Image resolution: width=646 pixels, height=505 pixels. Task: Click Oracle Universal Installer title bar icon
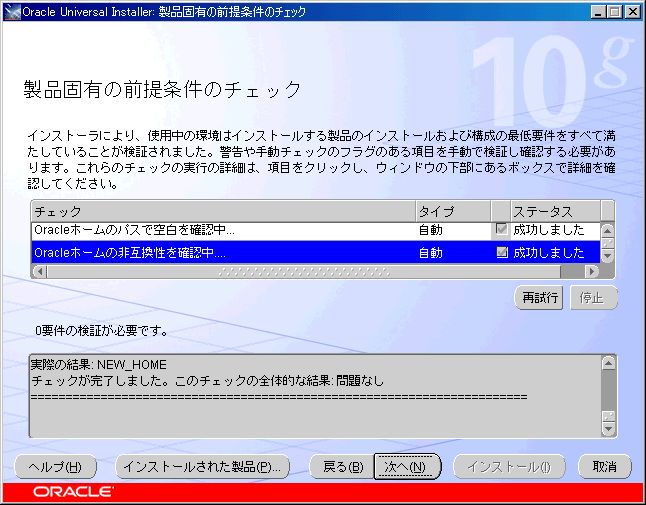[x=12, y=12]
